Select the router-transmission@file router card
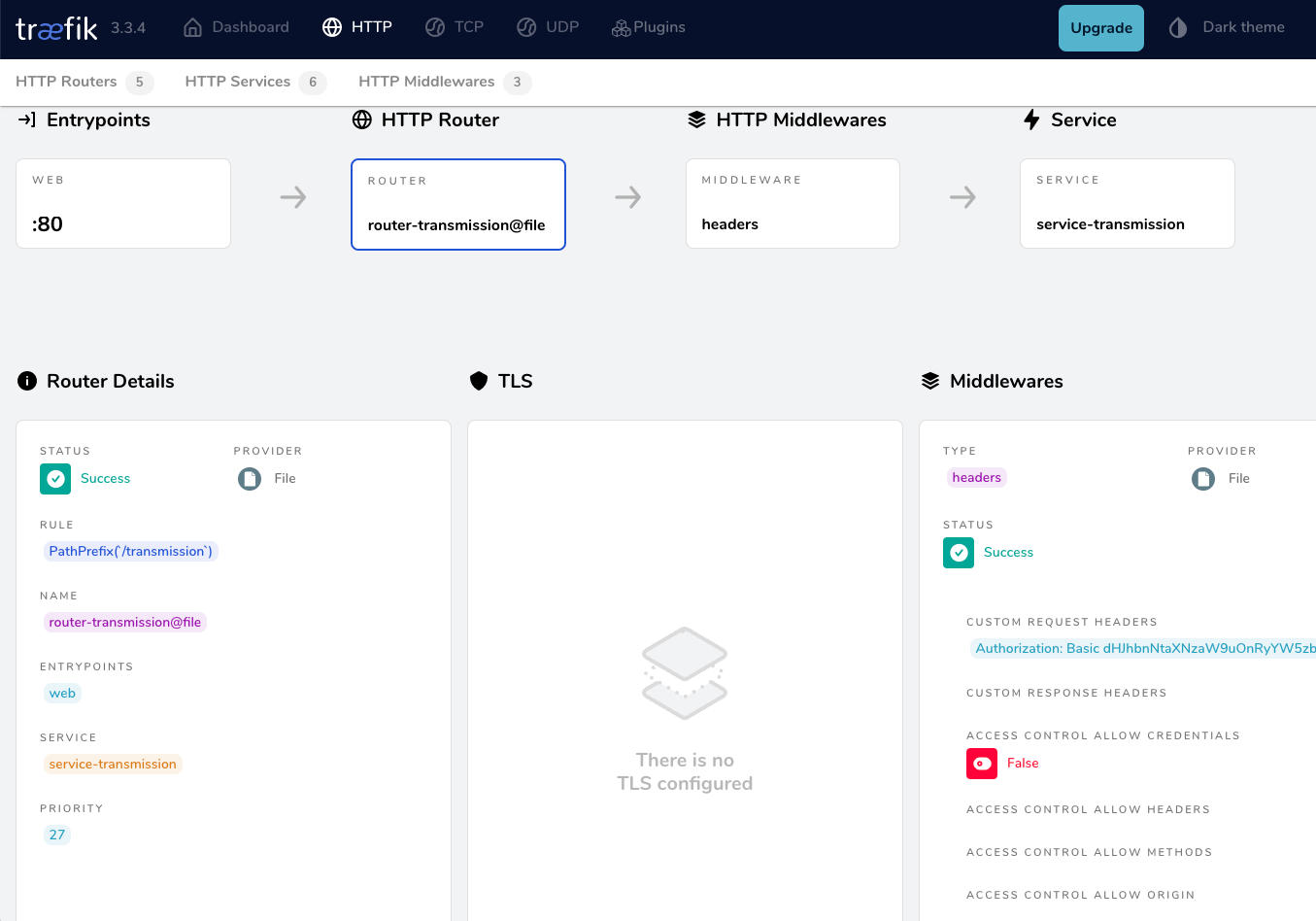1316x921 pixels. pyautogui.click(x=457, y=205)
